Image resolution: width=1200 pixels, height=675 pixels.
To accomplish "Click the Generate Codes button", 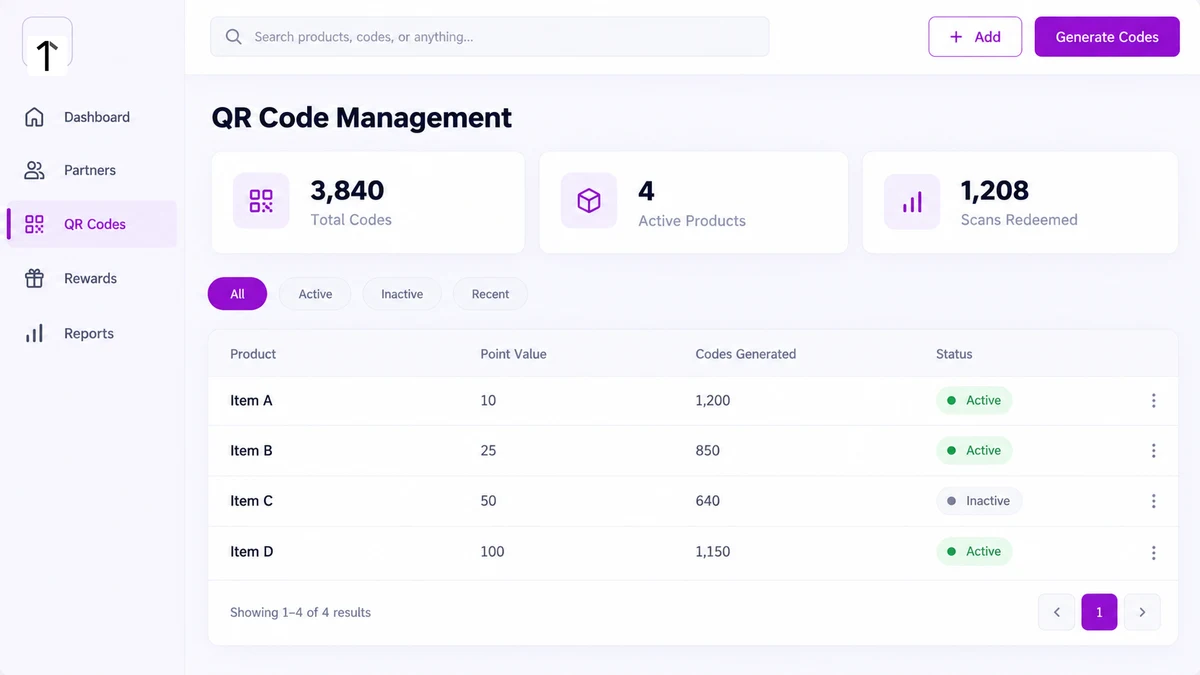I will coord(1107,37).
